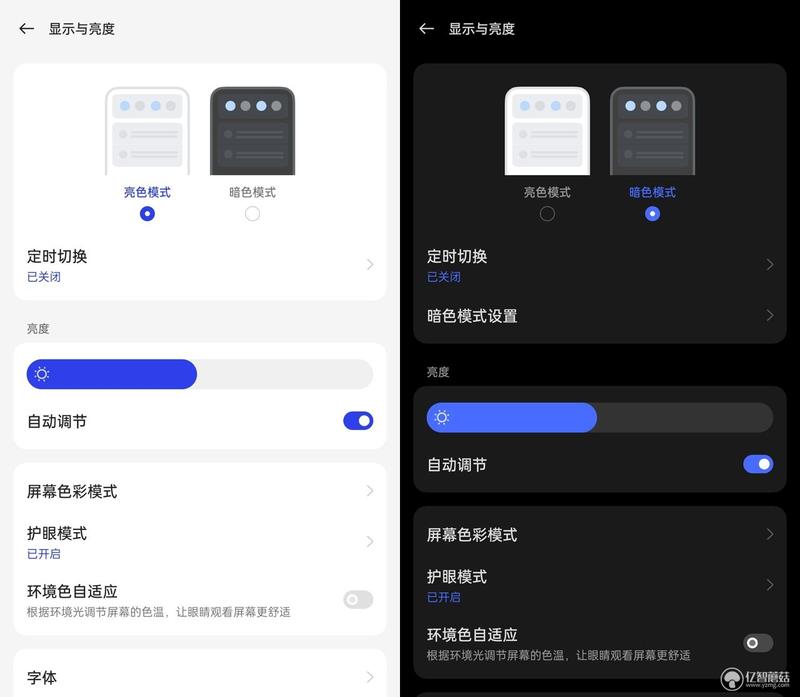Viewport: 800px width, 697px height.
Task: Enable 环境色自适应 switch on dark screen
Action: (758, 643)
